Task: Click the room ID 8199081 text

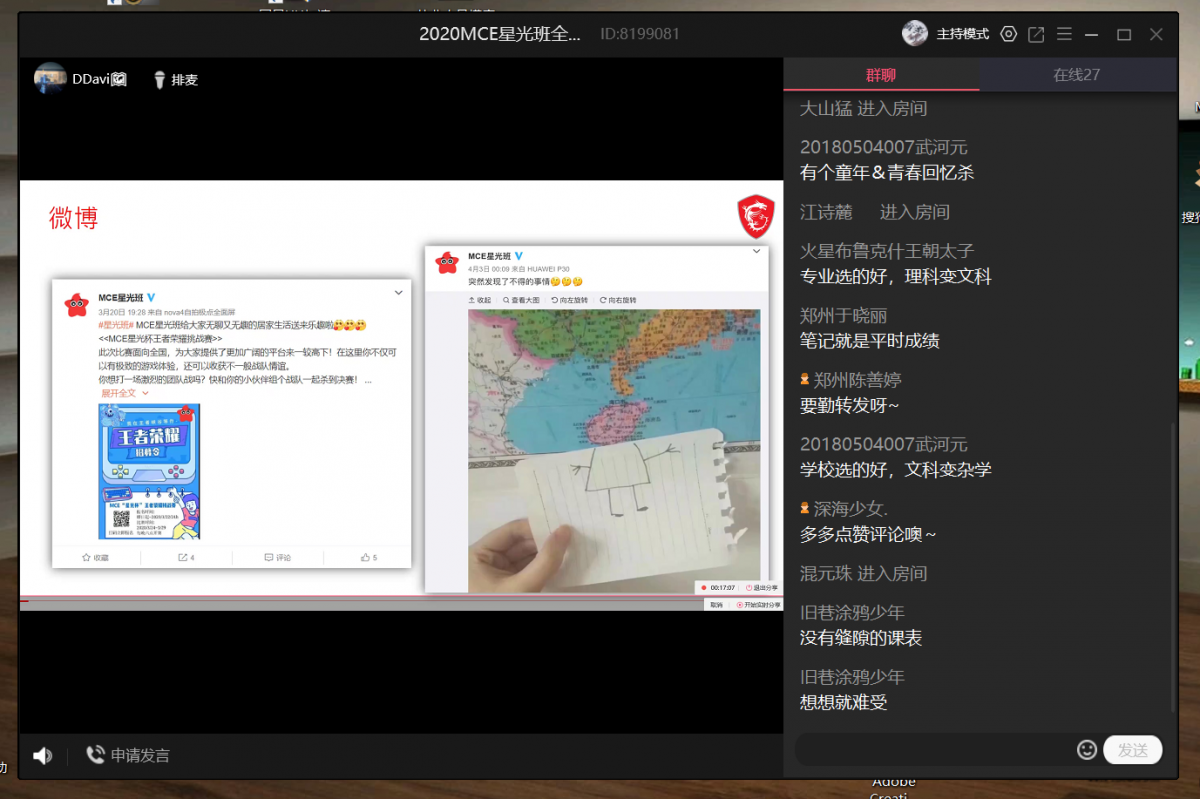Action: [x=640, y=34]
